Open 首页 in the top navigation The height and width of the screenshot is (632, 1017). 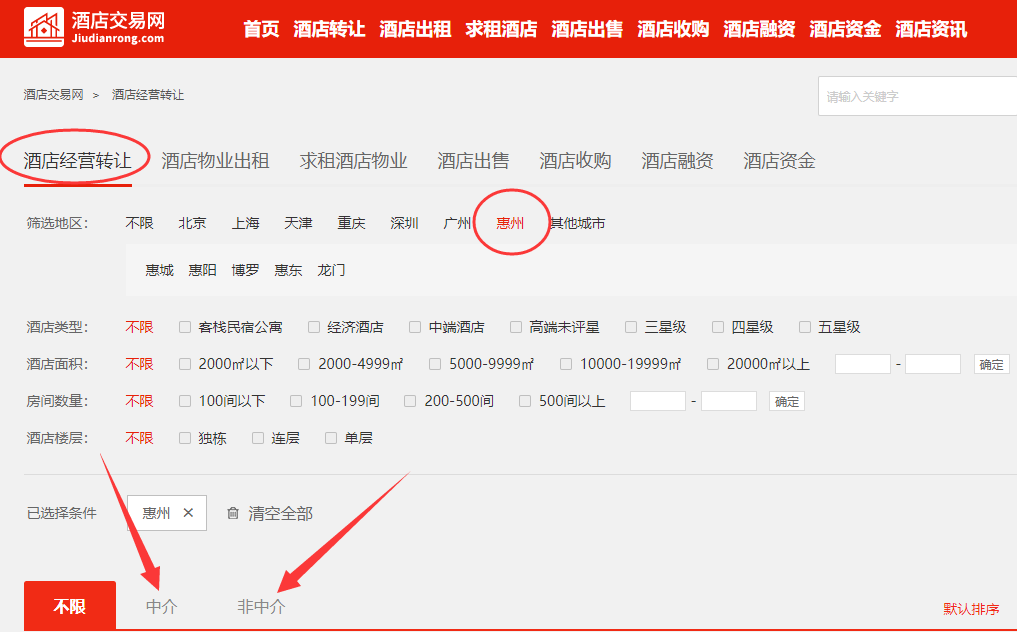(x=261, y=29)
